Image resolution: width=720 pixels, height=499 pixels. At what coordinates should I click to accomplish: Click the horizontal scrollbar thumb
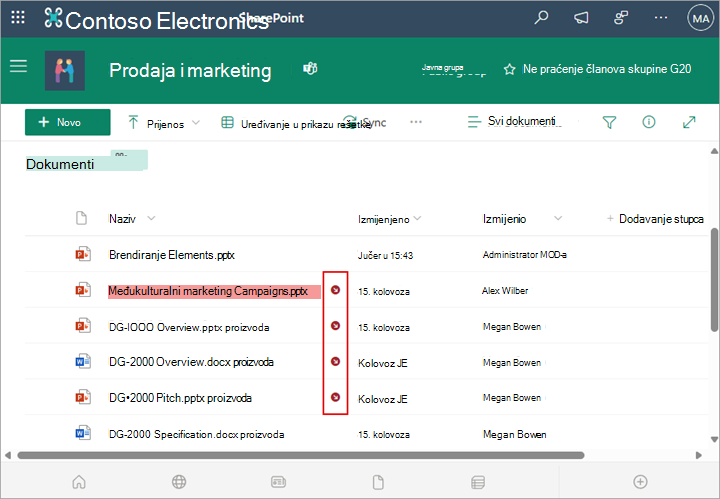click(x=301, y=455)
